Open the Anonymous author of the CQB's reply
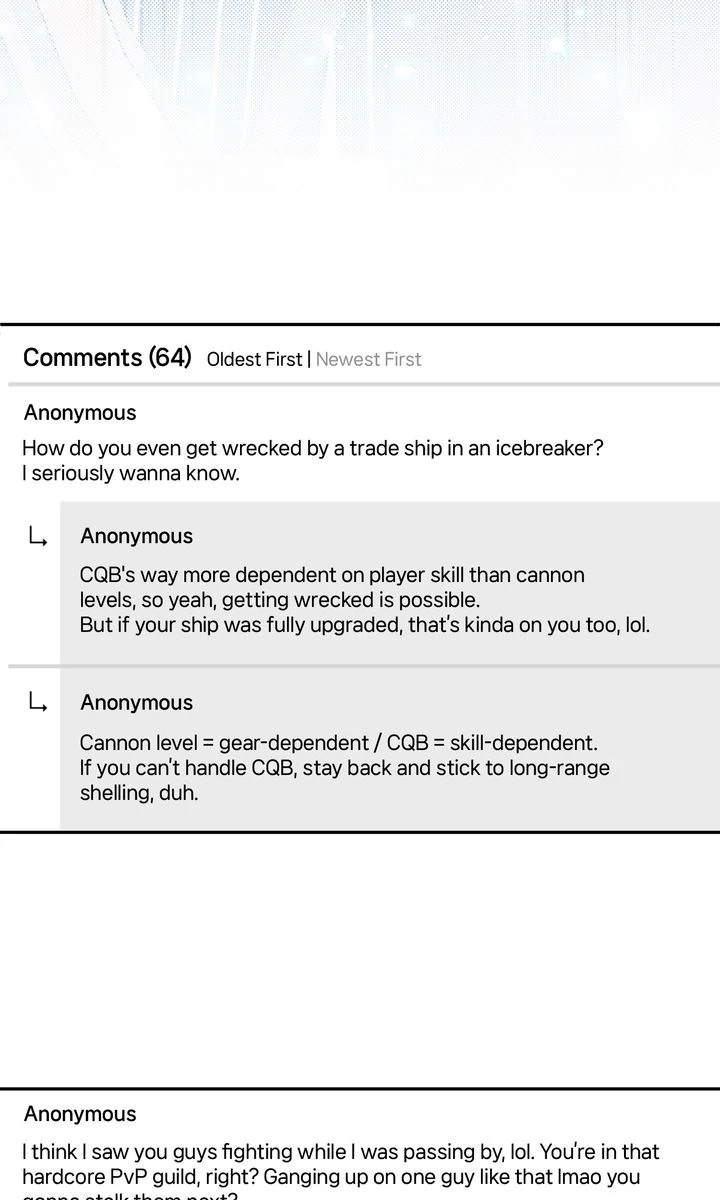This screenshot has height=1200, width=720. [136, 536]
